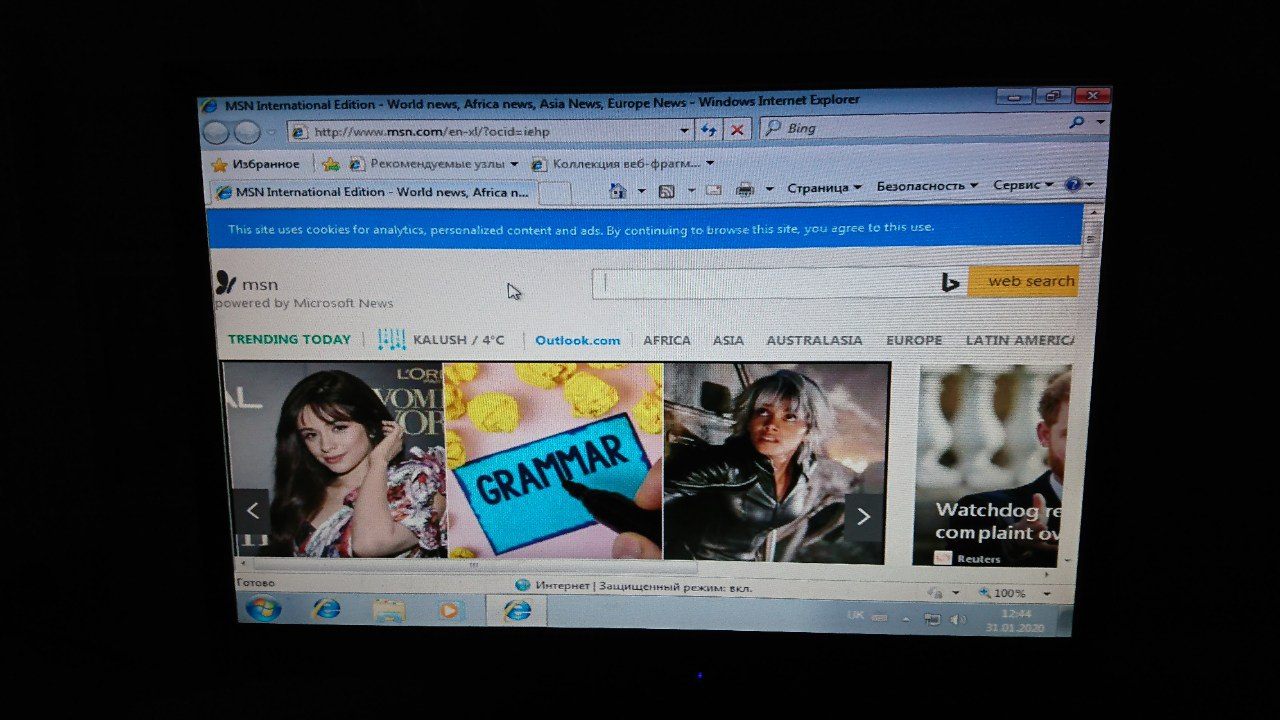1280x720 pixels.
Task: Click into the MSN web search field
Action: point(766,283)
